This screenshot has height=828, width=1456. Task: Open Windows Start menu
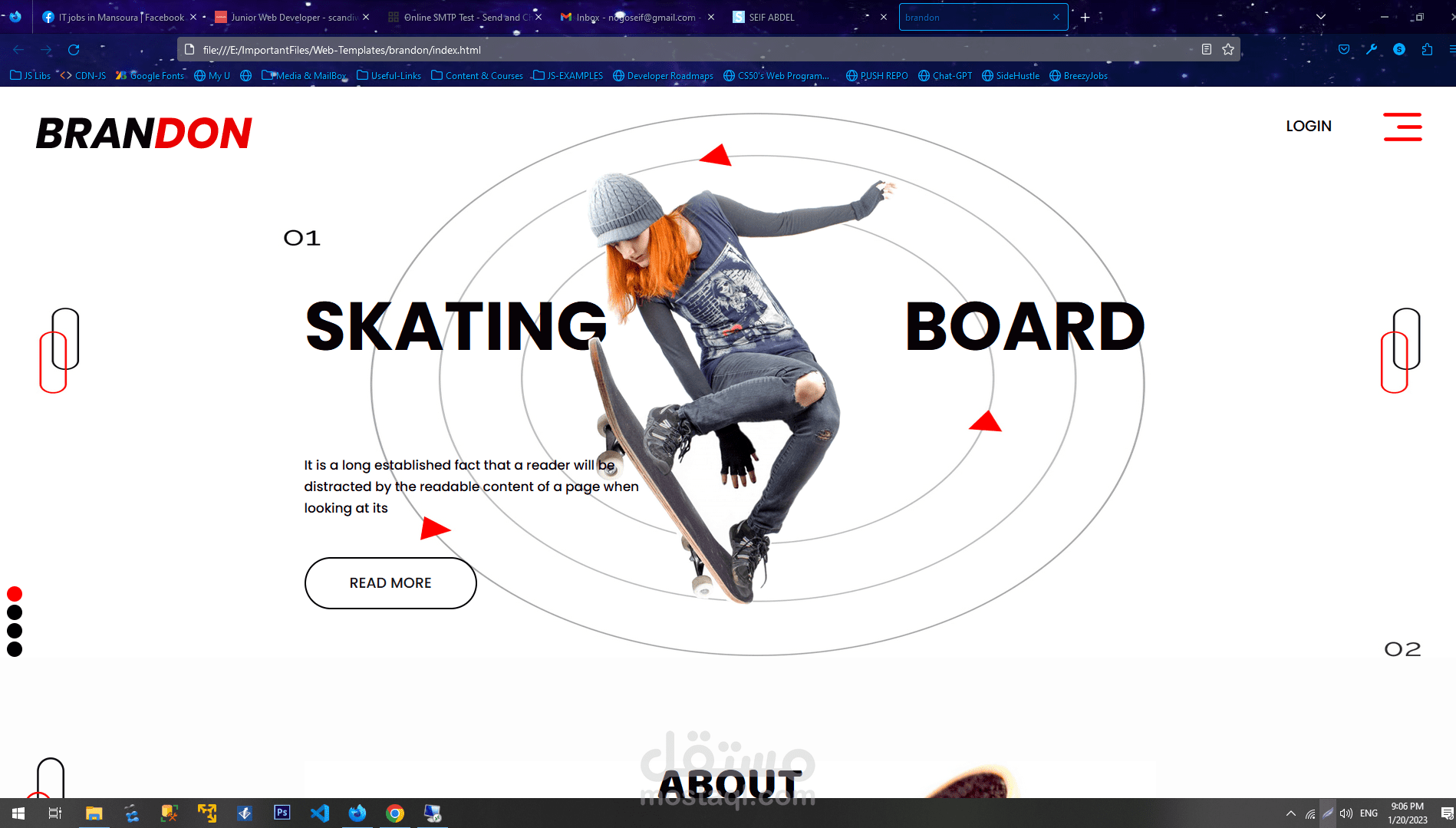click(x=18, y=813)
